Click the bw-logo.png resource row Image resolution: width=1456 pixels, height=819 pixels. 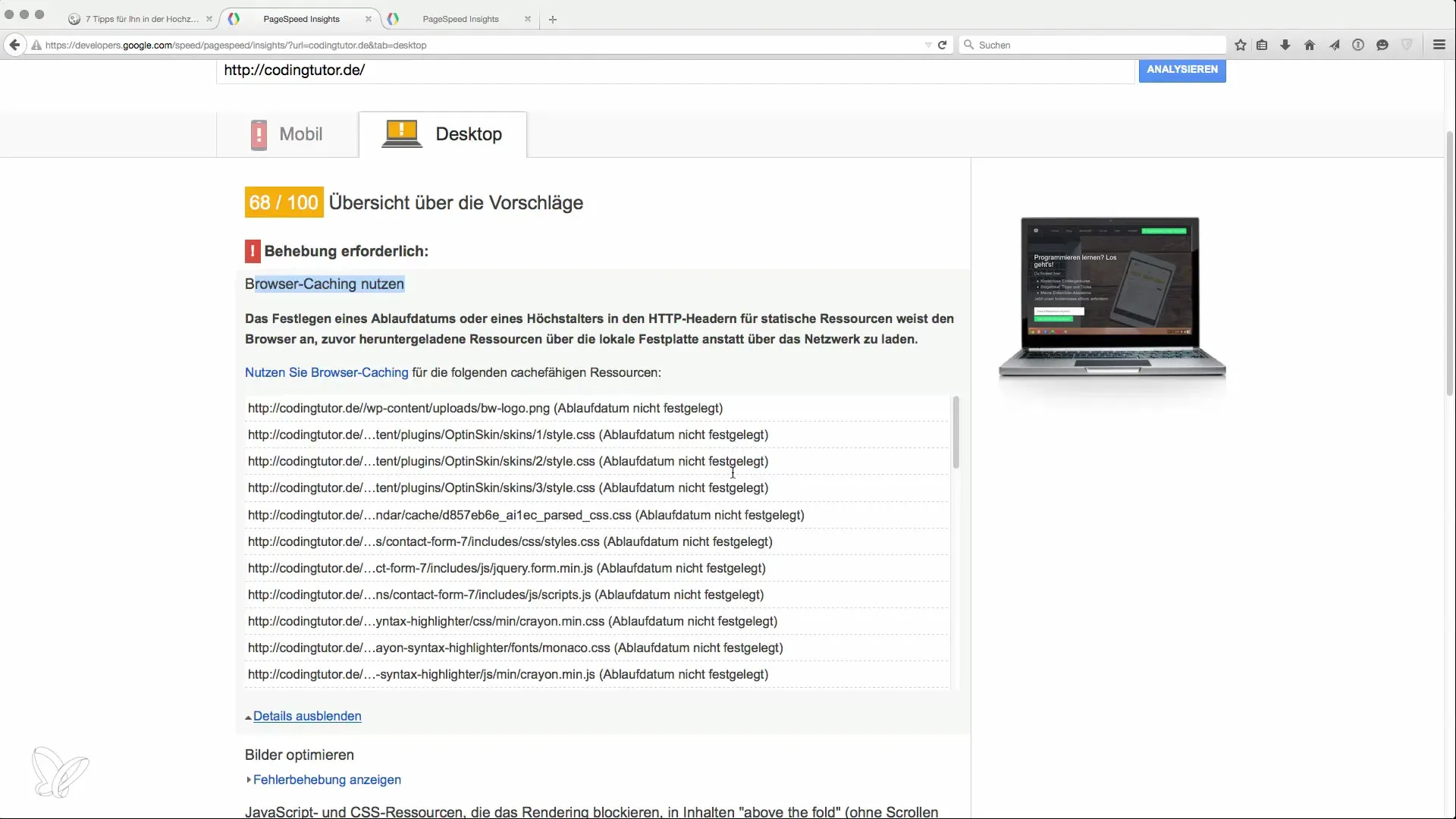597,408
